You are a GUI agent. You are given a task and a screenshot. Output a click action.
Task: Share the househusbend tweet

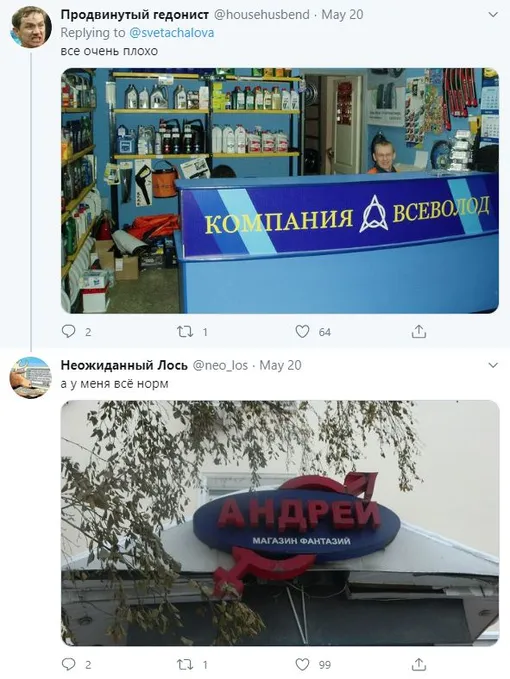click(419, 332)
